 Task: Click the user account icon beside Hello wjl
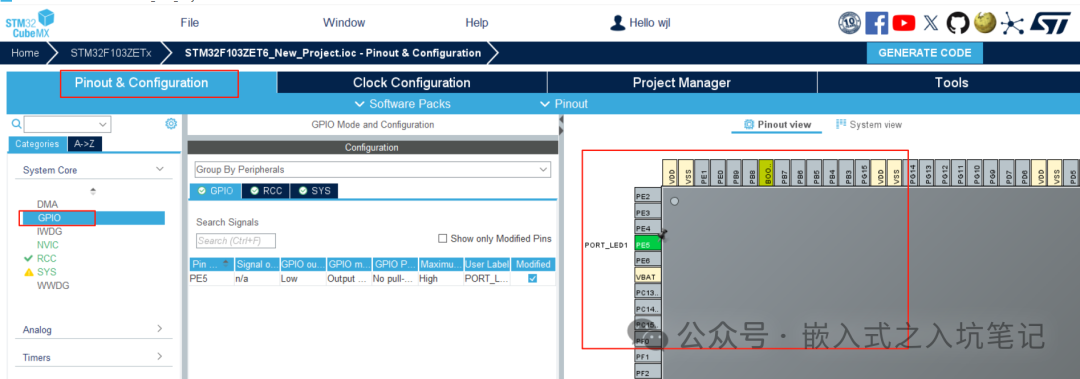(618, 23)
